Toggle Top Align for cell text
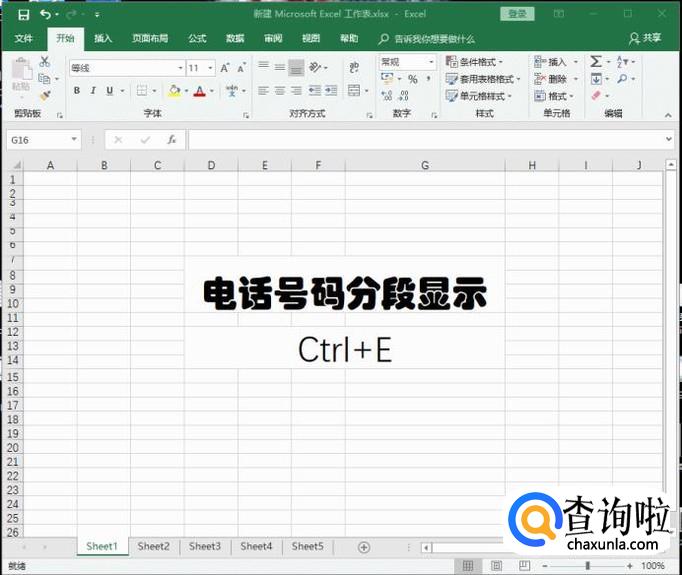Image resolution: width=682 pixels, height=575 pixels. (264, 66)
